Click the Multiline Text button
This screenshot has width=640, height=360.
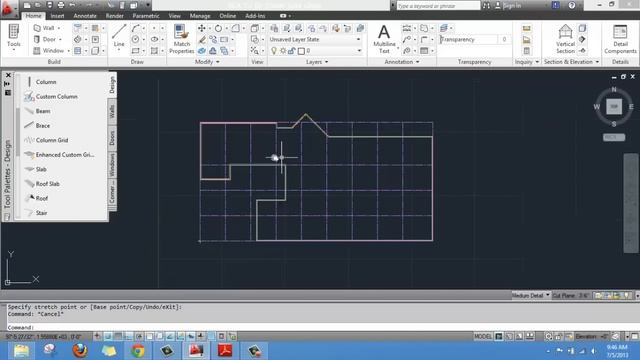pos(384,39)
